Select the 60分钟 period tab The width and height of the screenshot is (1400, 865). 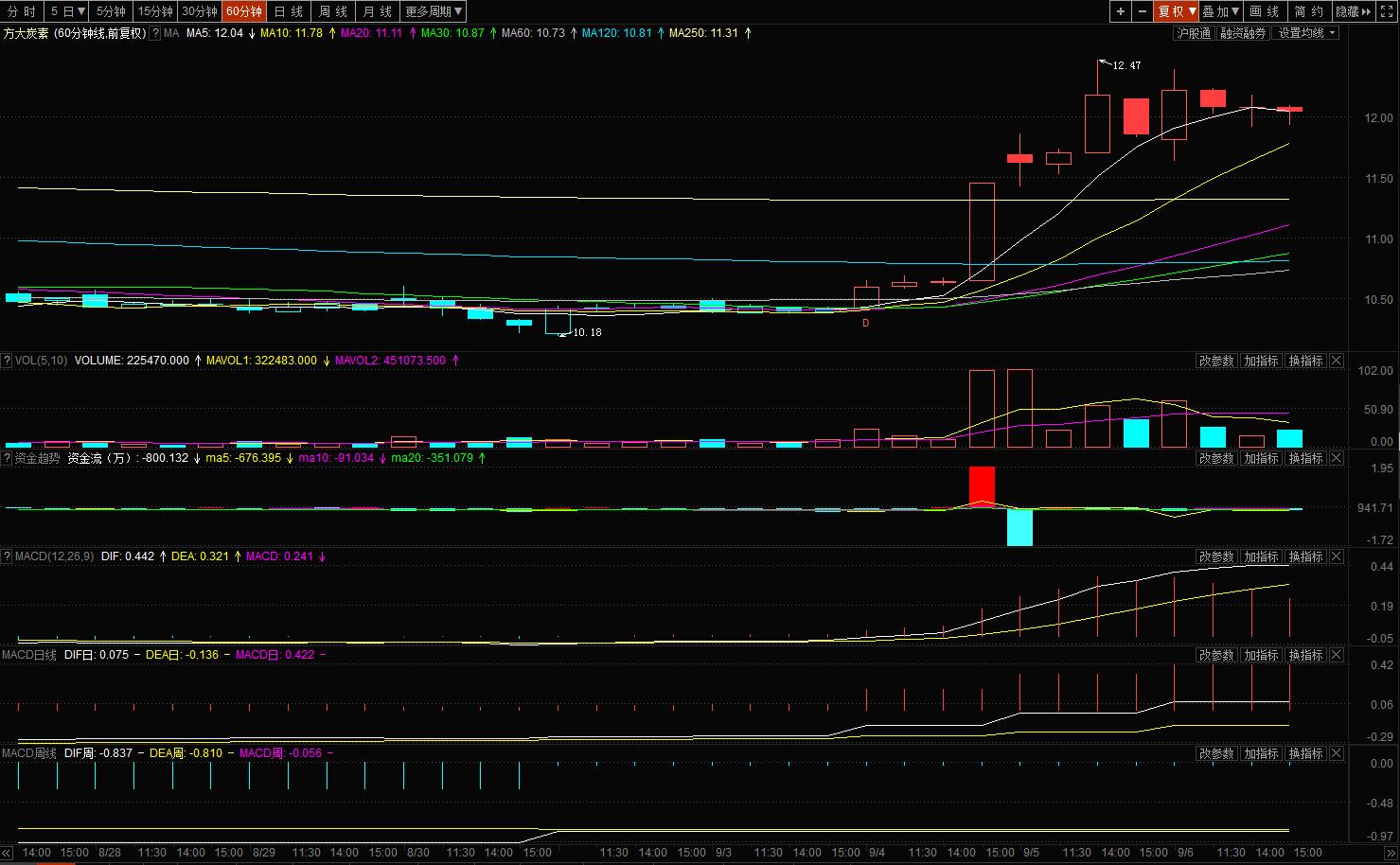point(244,11)
